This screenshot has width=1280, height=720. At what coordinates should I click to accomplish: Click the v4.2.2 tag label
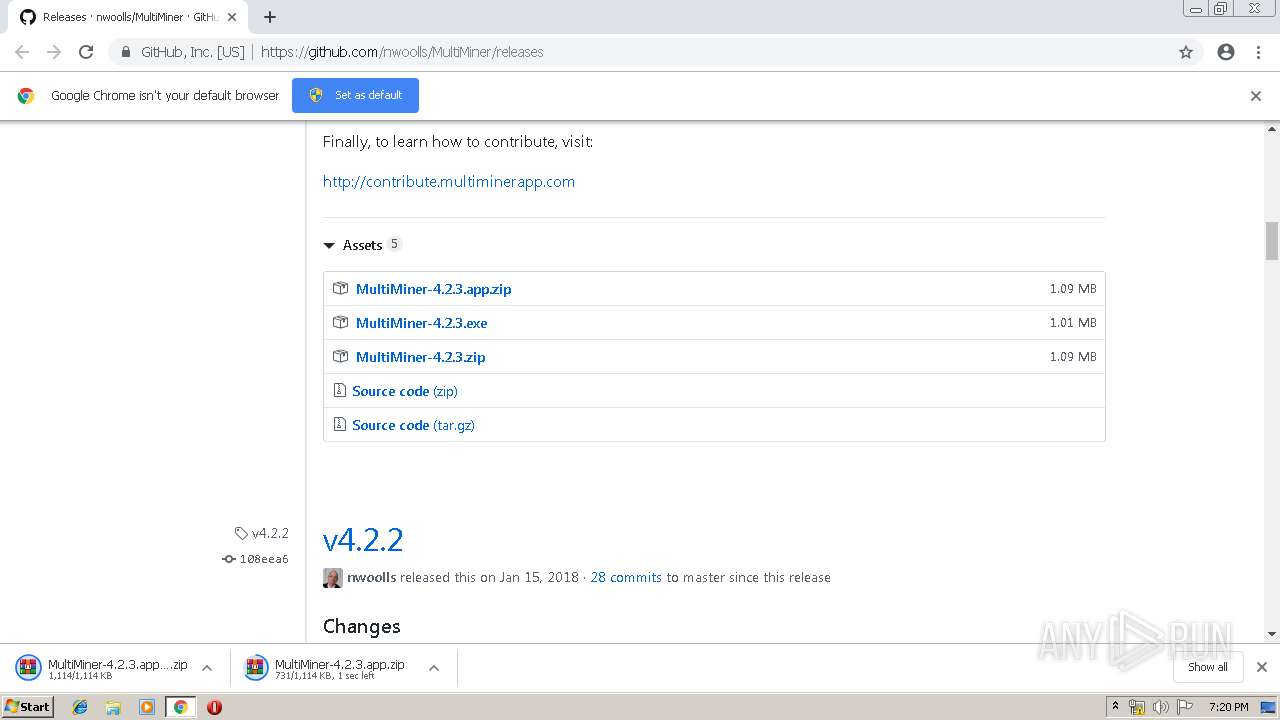coord(262,533)
